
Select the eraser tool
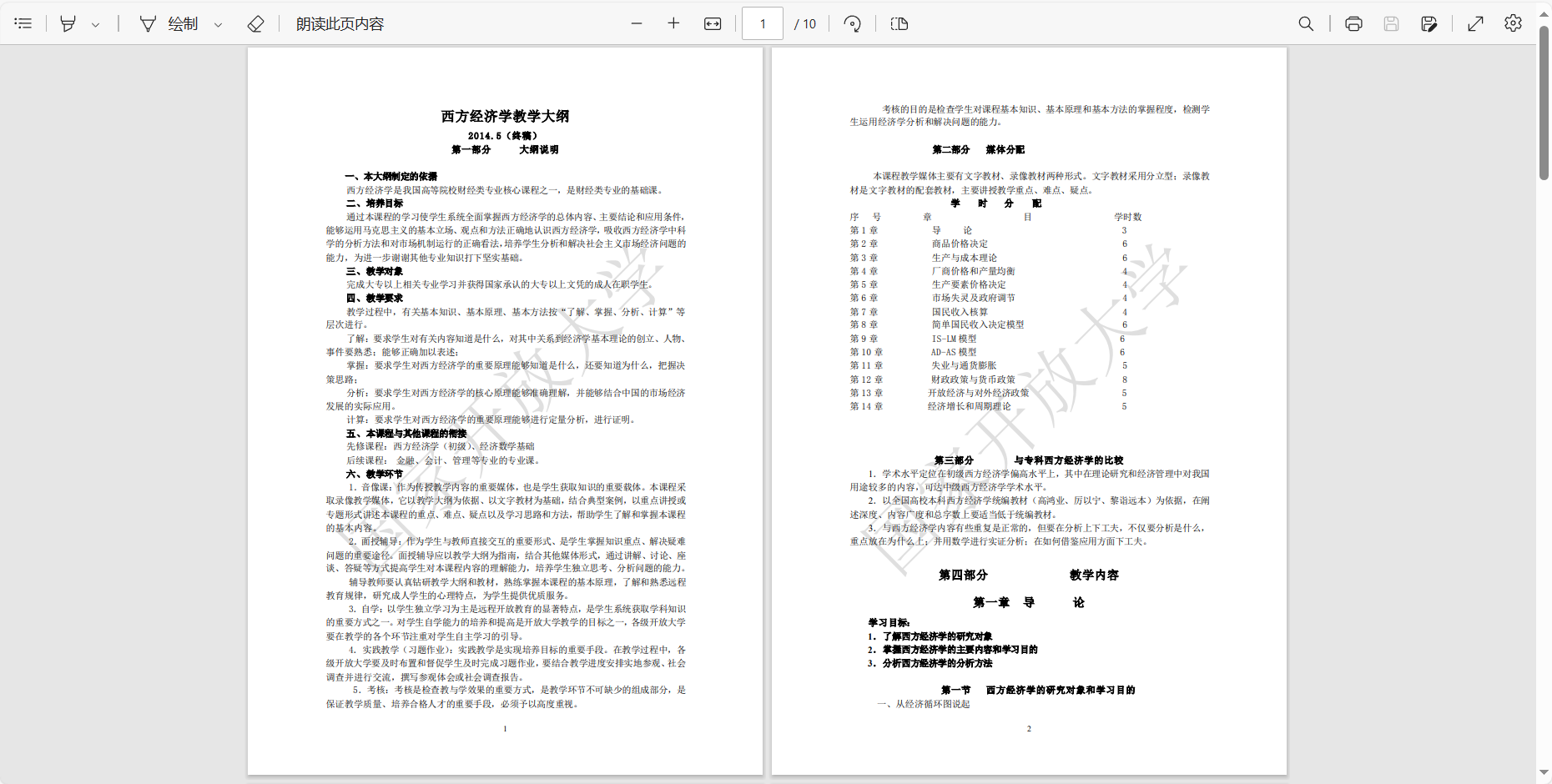click(256, 23)
